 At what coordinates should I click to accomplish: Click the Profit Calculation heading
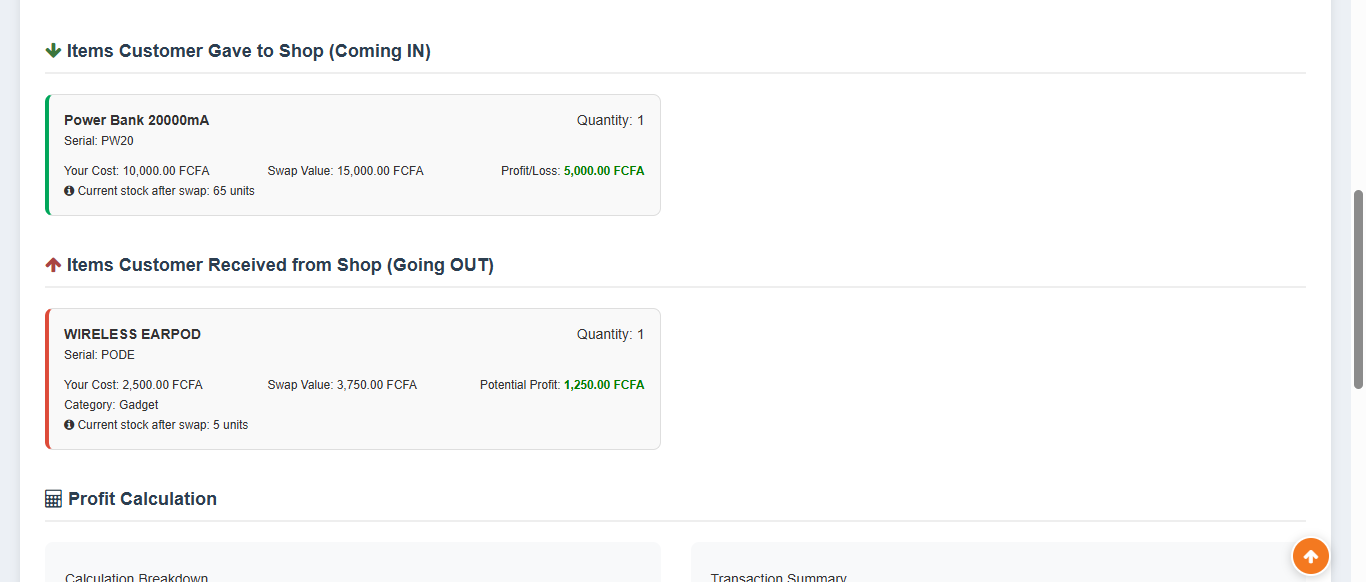point(142,499)
